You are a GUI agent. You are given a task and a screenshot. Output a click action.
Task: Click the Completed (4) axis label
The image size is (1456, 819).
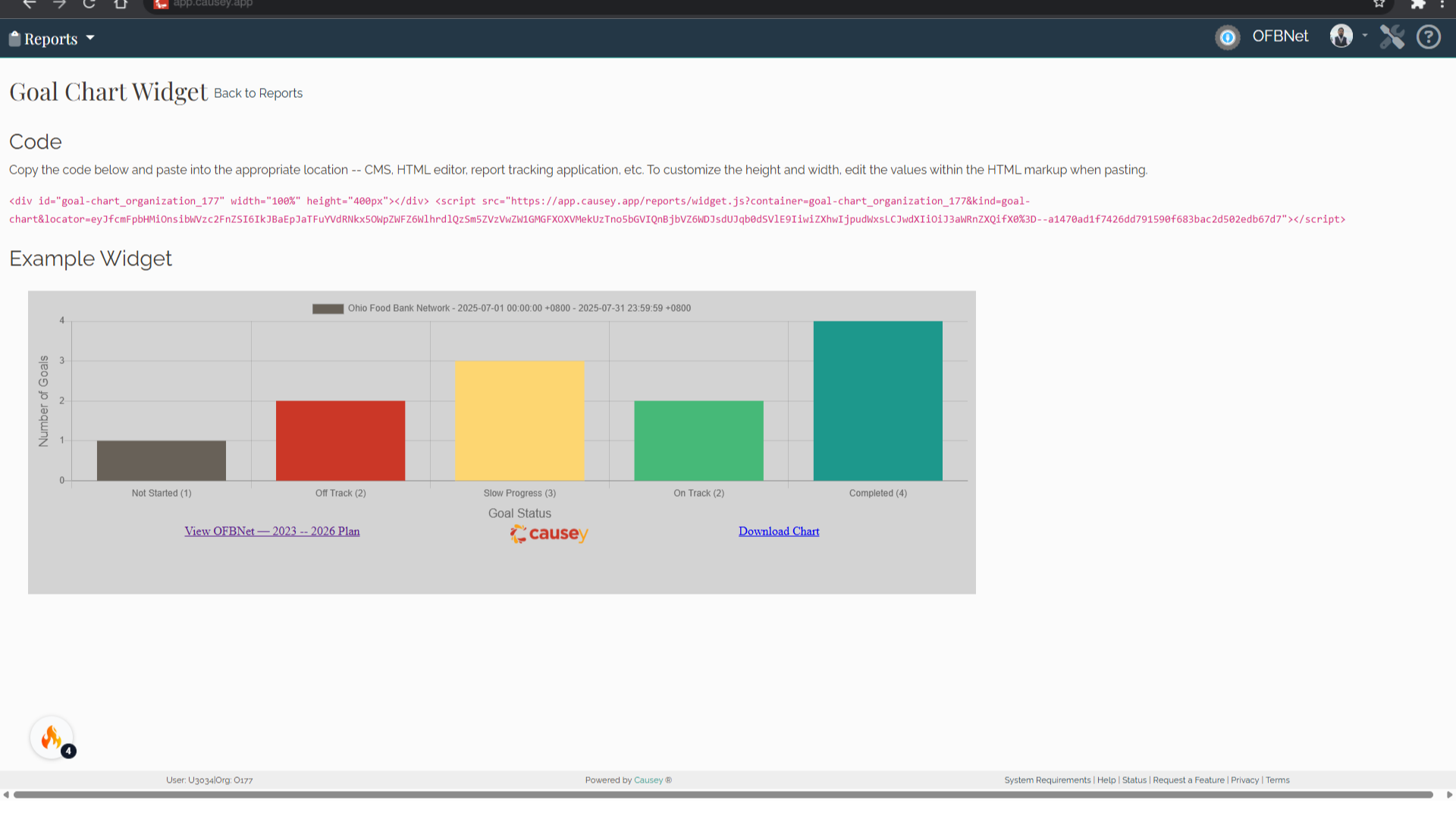(x=878, y=493)
